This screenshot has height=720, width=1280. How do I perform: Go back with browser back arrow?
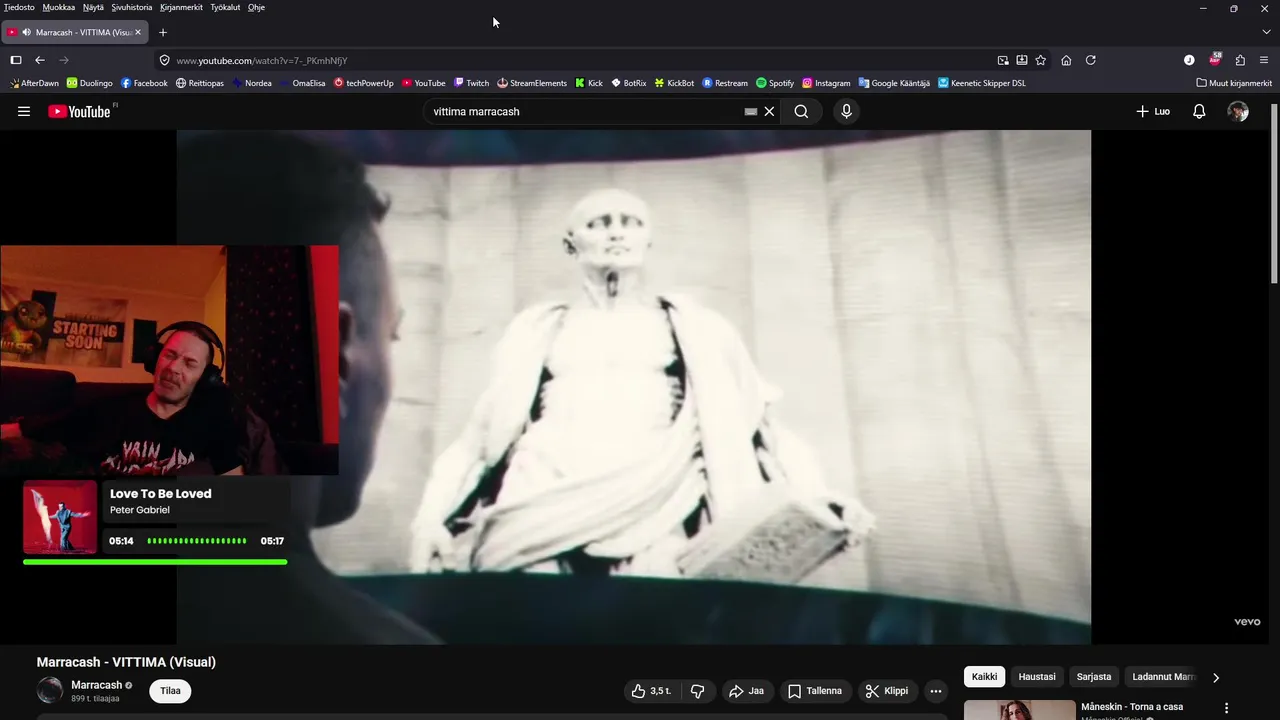(x=40, y=60)
